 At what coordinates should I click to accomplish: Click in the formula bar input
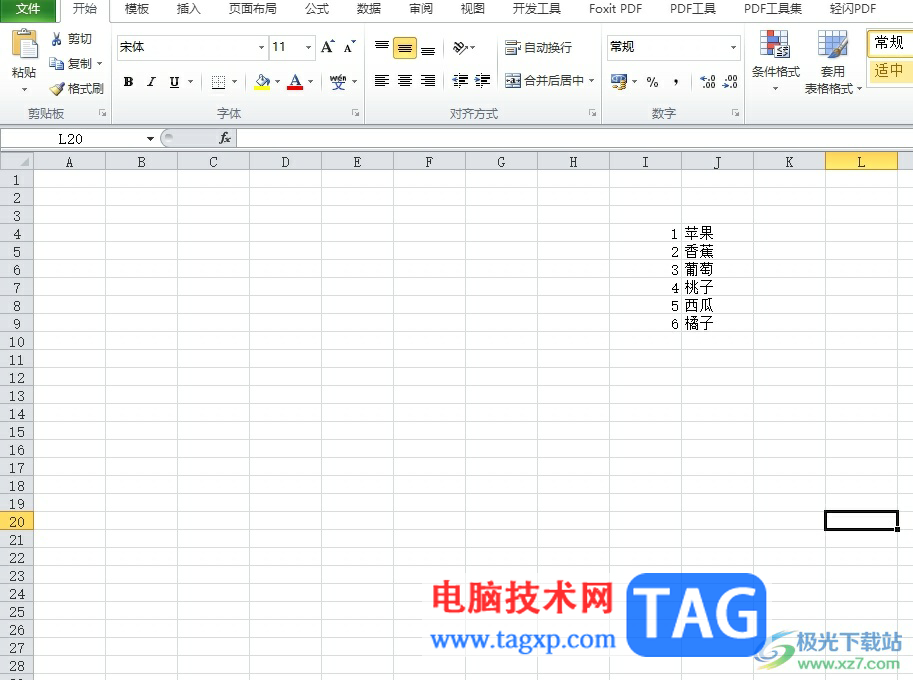tap(574, 139)
